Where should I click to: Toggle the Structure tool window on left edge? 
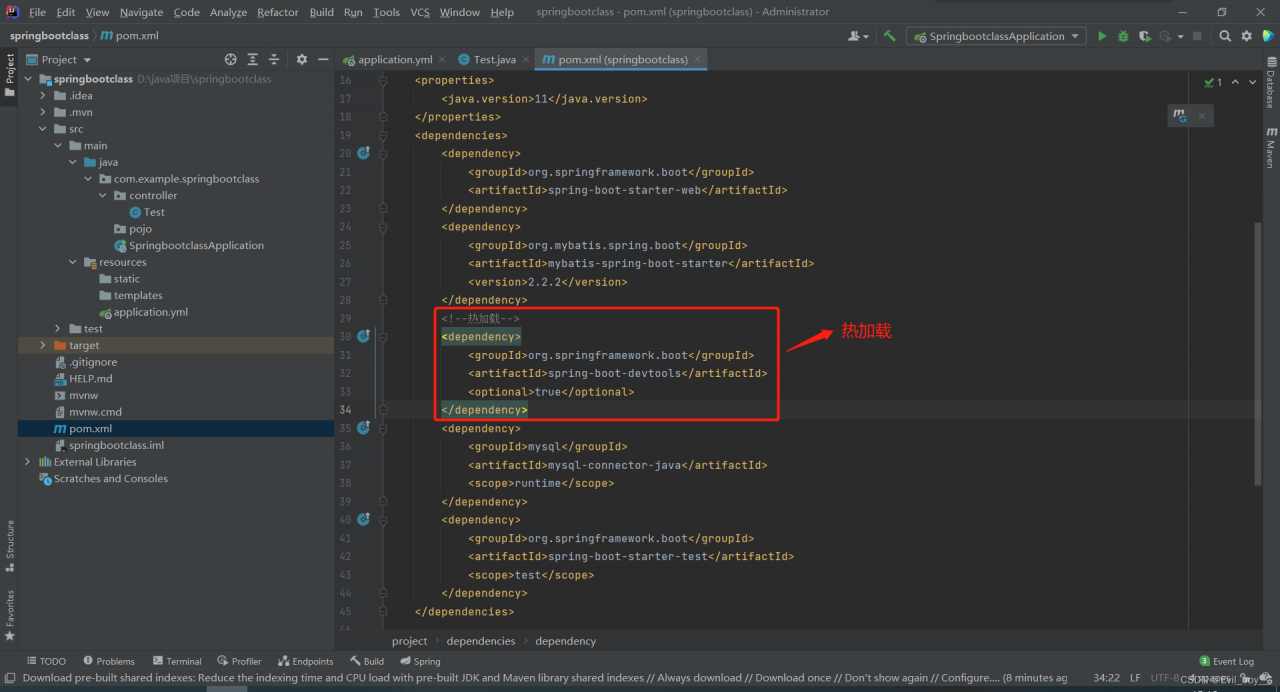10,545
